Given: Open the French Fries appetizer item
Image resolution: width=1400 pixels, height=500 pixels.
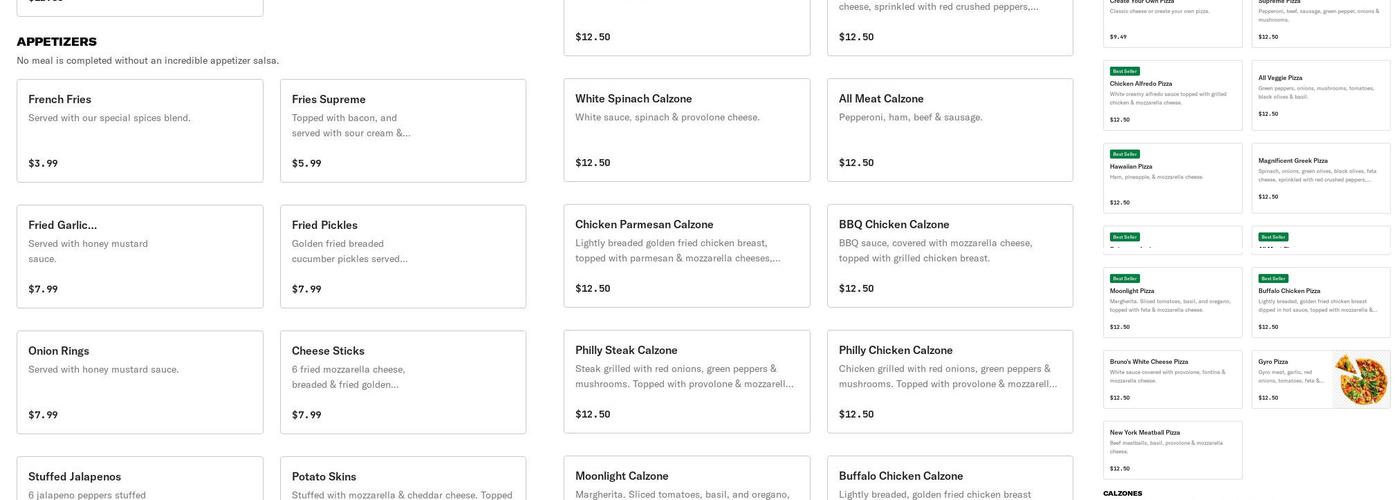Looking at the screenshot, I should [x=140, y=131].
